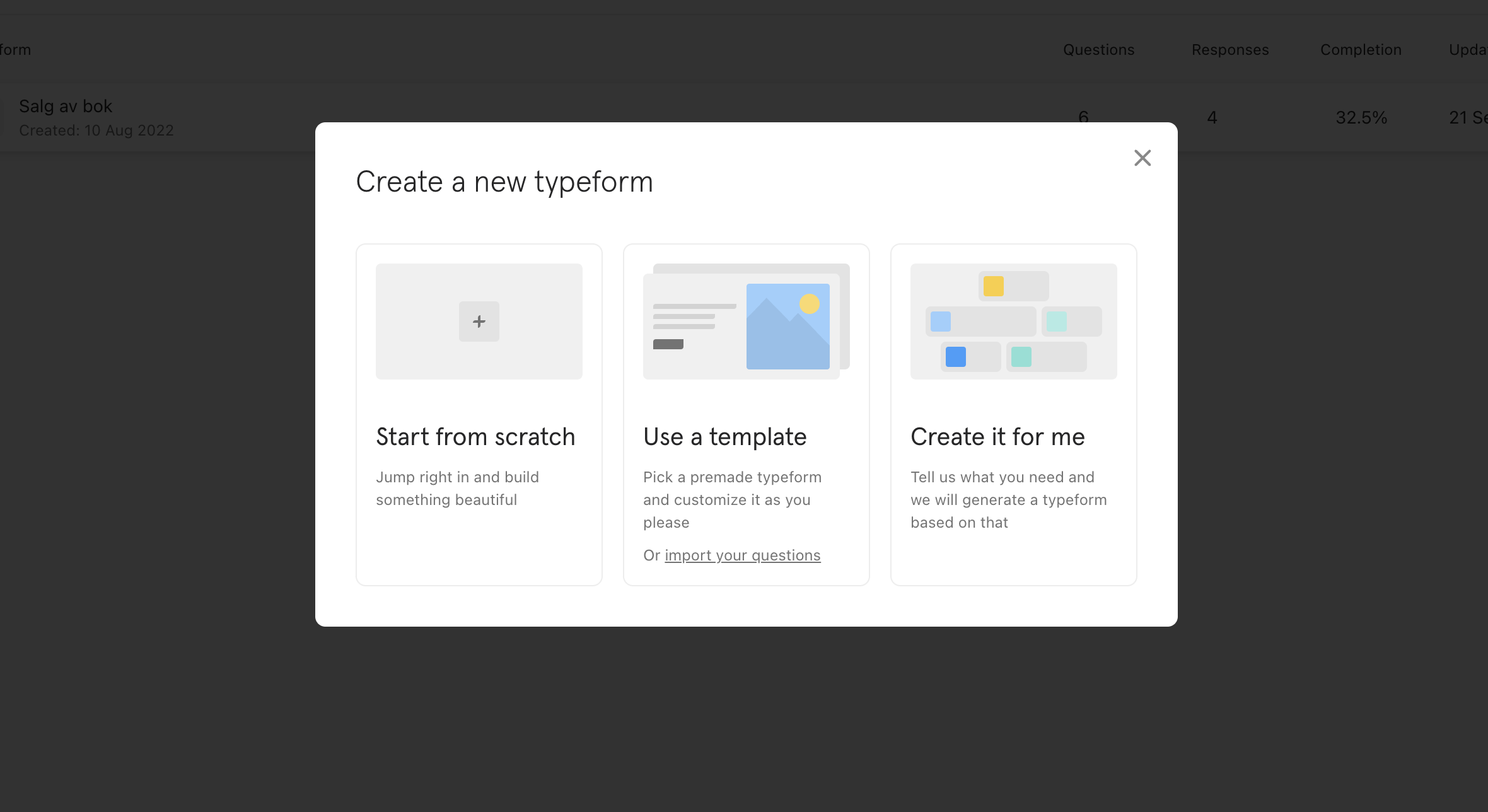
Task: Click the Responses column header in background
Action: (x=1229, y=50)
